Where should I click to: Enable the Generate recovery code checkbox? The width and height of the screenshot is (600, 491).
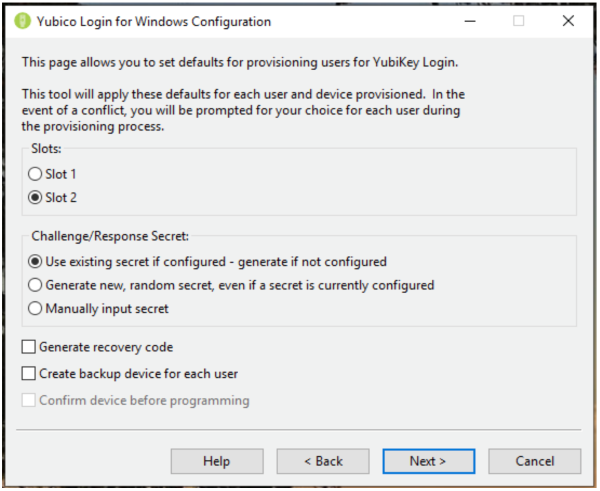pyautogui.click(x=28, y=347)
